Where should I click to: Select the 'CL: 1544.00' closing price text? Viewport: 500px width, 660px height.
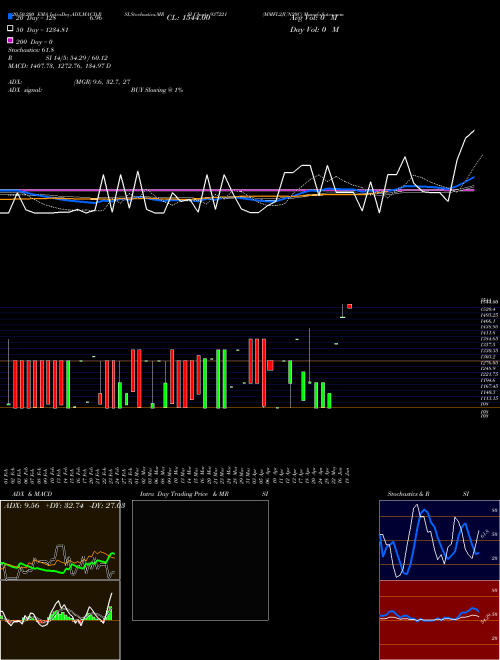[x=188, y=18]
